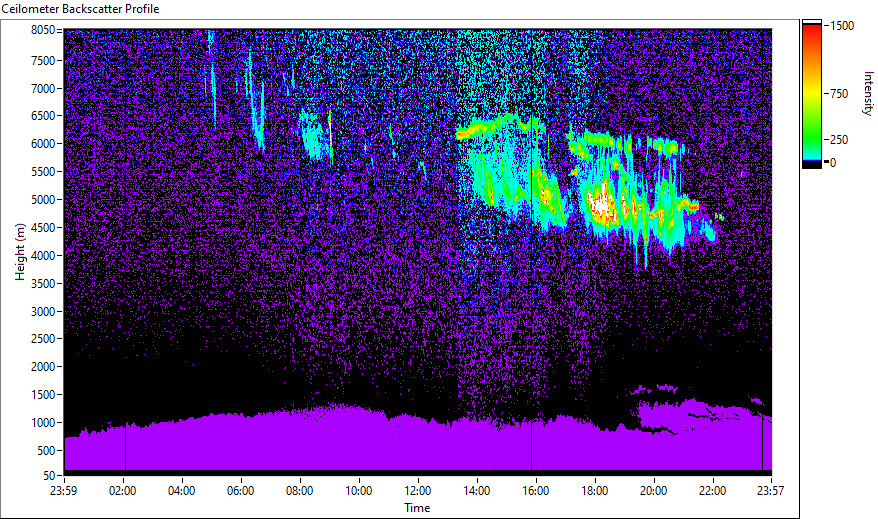Select the 0 colorbar tick value
Screen dimensions: 878x519
click(833, 163)
